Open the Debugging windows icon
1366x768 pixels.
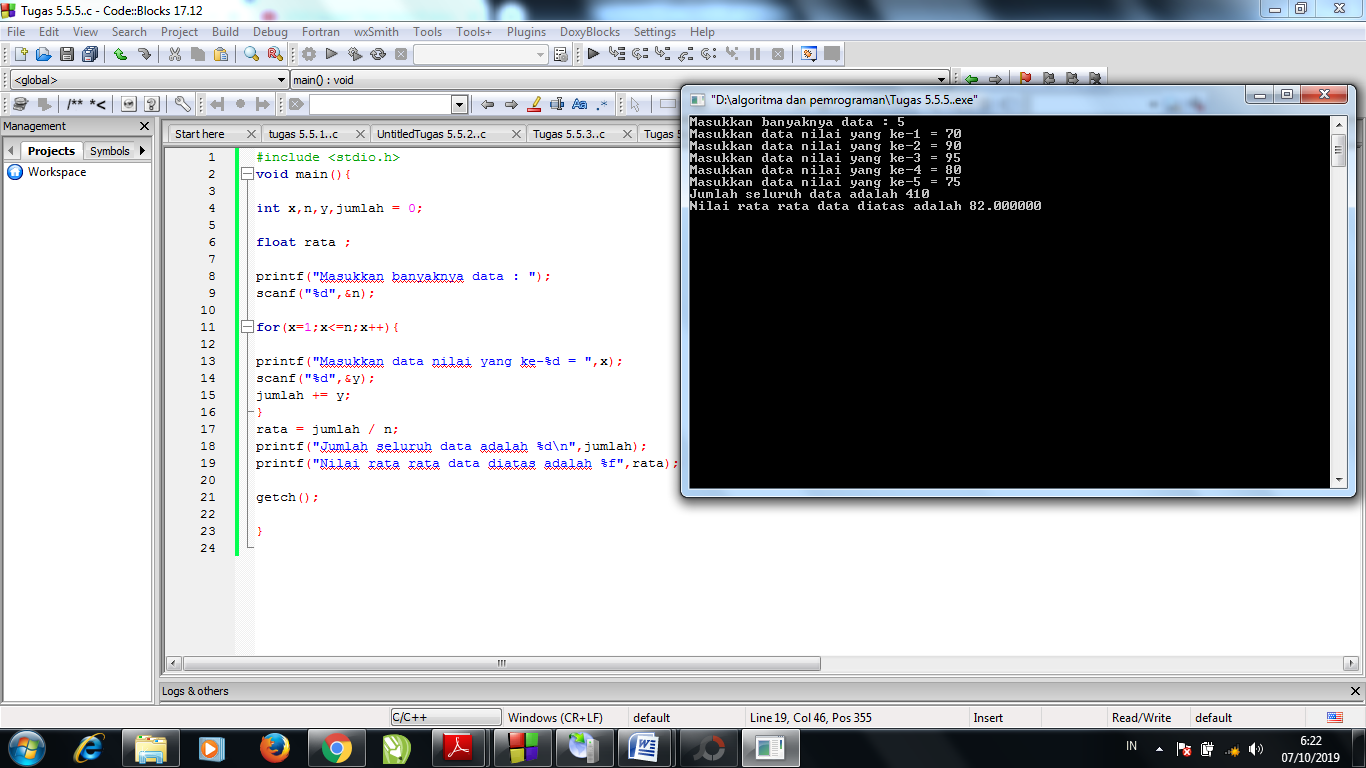pos(809,54)
